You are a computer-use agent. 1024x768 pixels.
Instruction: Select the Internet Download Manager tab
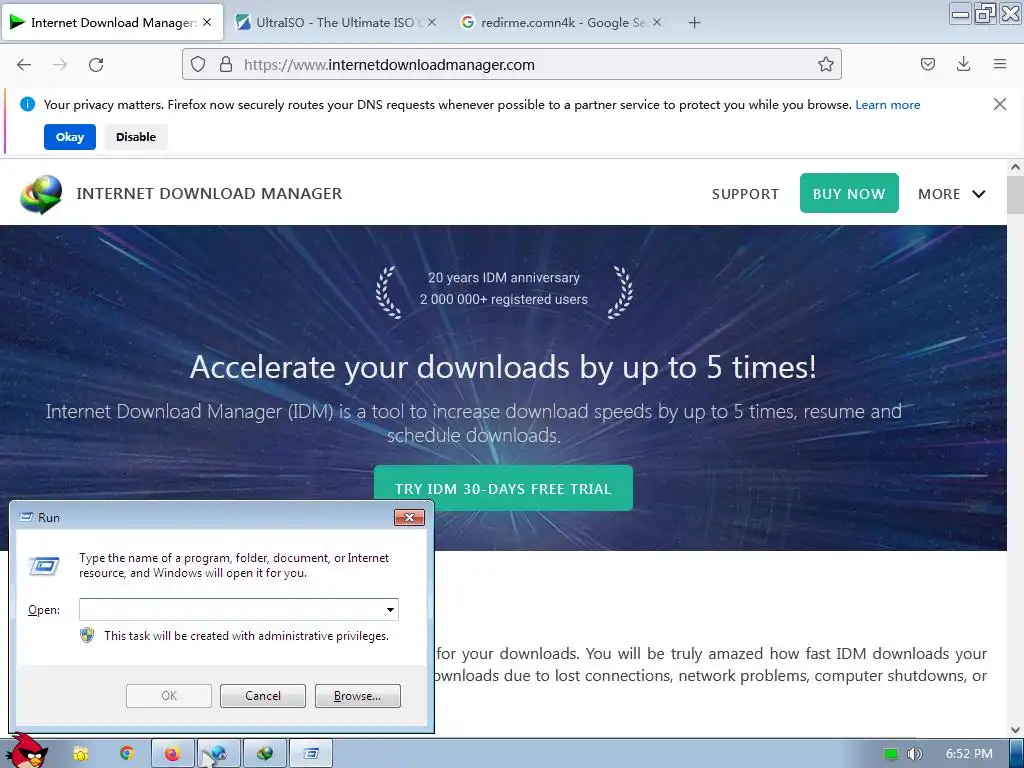click(112, 22)
